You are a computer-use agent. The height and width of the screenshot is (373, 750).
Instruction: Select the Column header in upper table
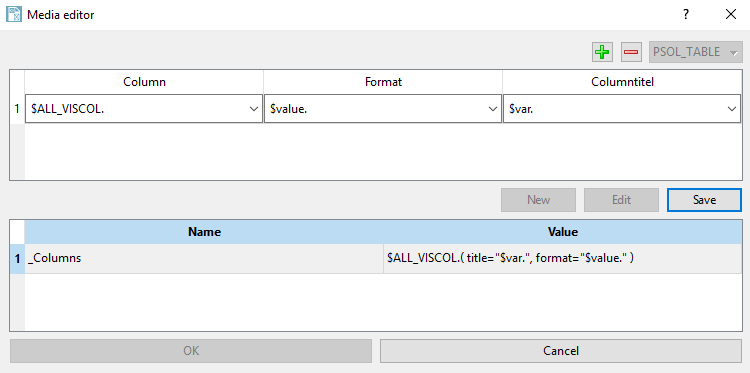click(144, 82)
